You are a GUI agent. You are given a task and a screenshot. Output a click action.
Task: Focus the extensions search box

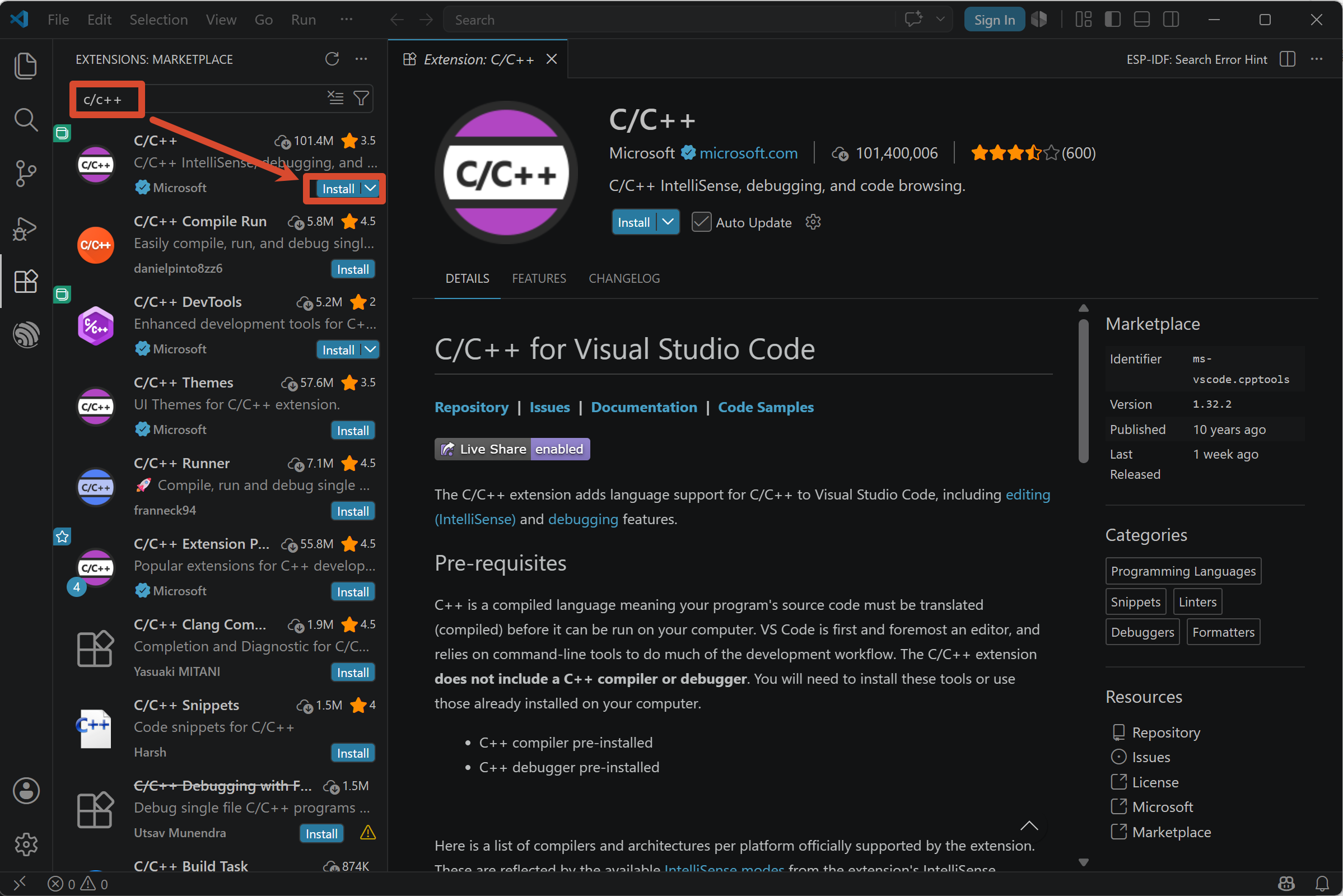(223, 99)
